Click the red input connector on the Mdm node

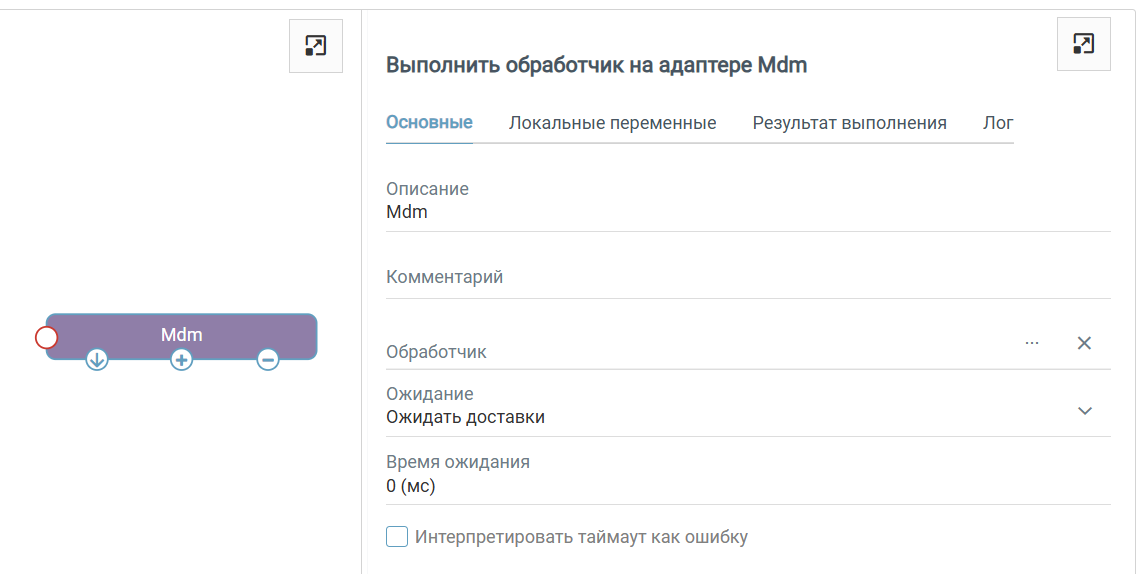pyautogui.click(x=46, y=337)
